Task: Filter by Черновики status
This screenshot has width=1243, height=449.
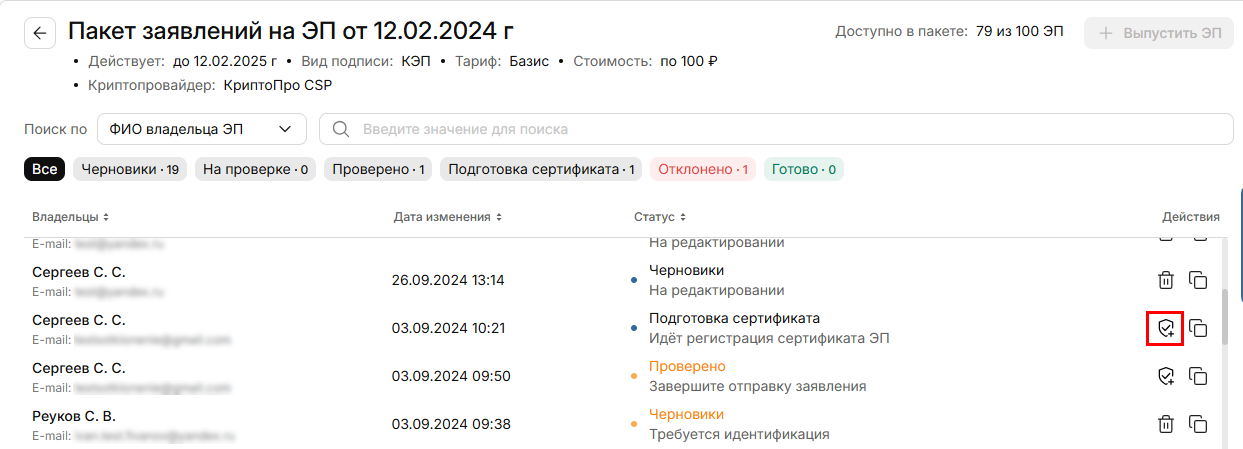Action: [x=129, y=170]
